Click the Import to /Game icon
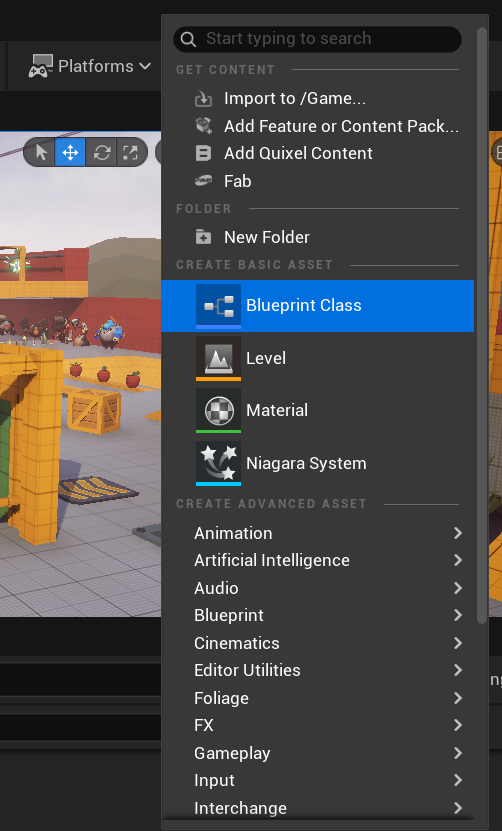The width and height of the screenshot is (502, 831). 204,99
